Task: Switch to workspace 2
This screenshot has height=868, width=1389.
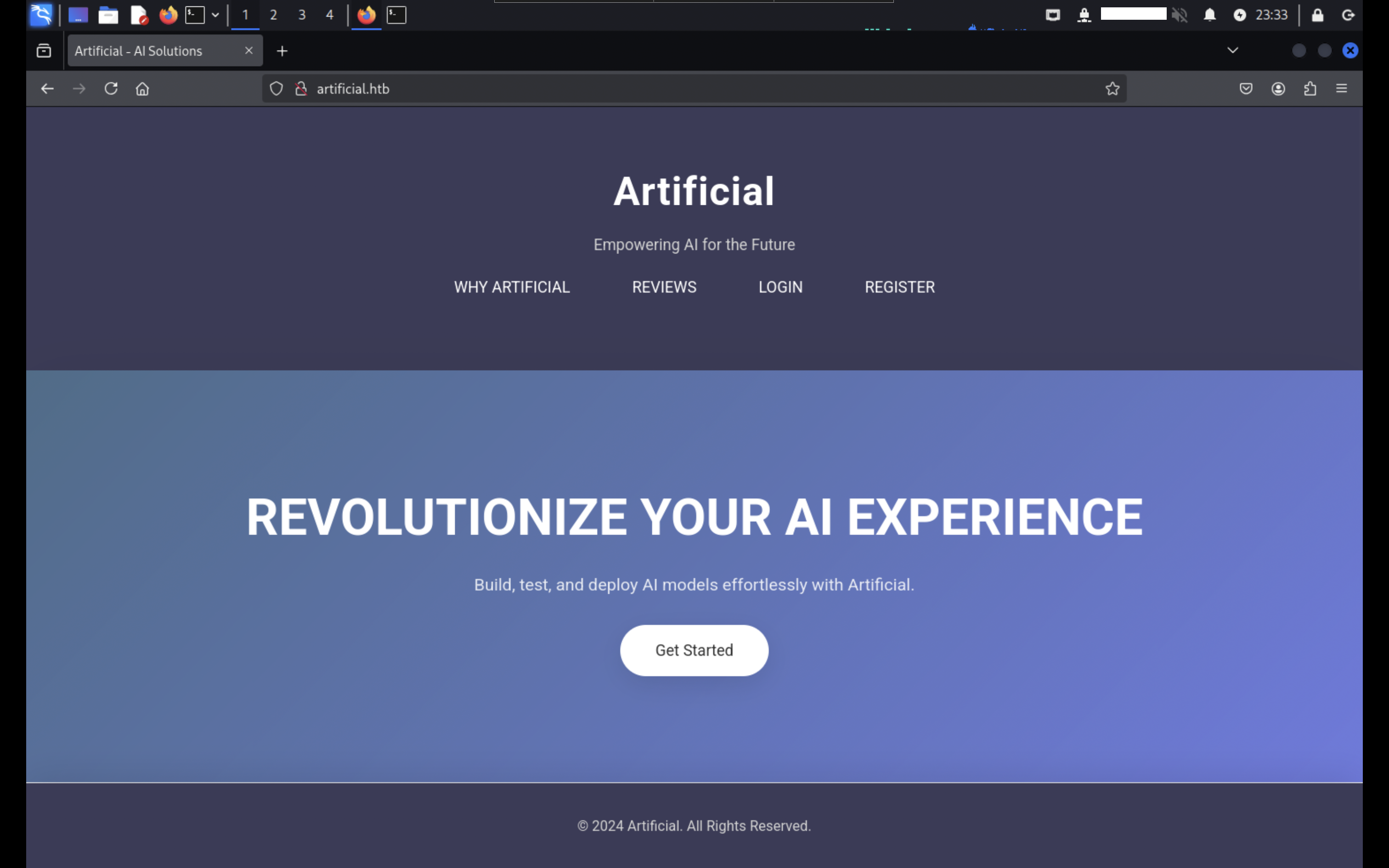Action: click(x=273, y=15)
